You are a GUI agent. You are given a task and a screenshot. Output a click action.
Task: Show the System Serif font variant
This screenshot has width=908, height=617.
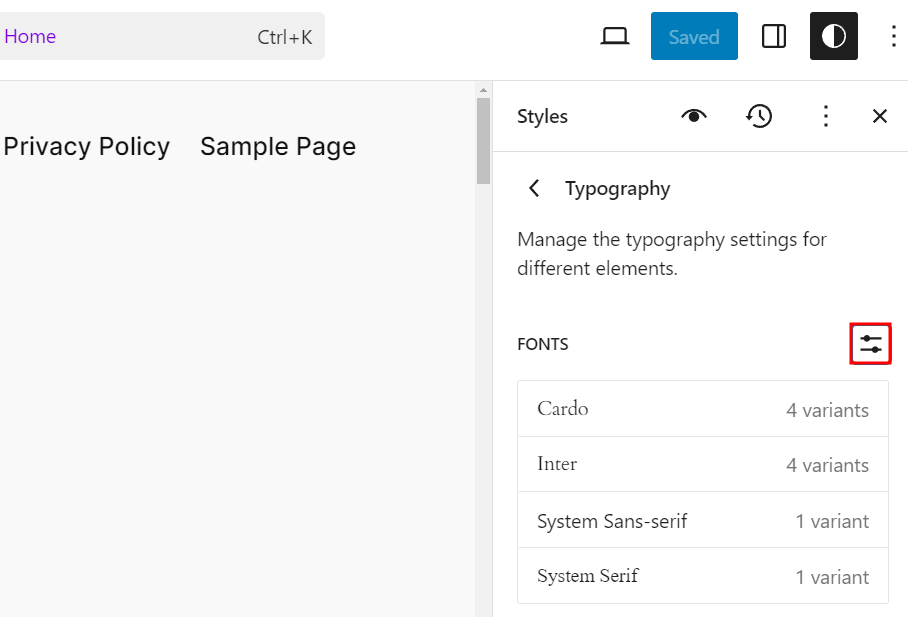click(703, 576)
